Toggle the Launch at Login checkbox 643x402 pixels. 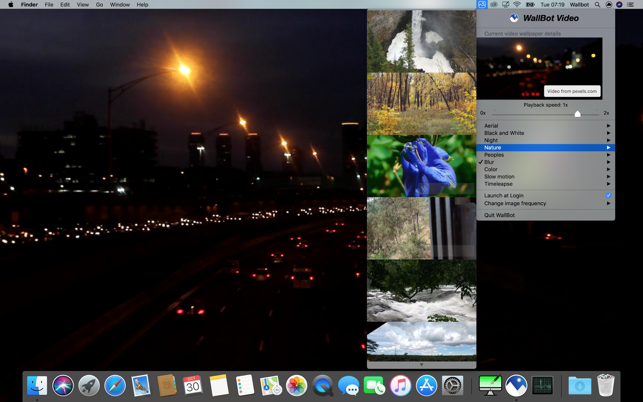coord(609,195)
